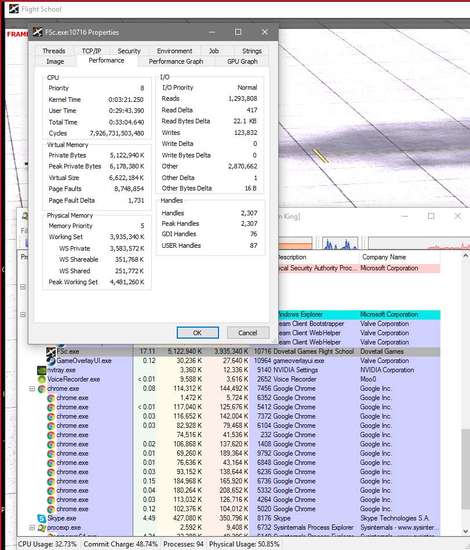Click Commit Charge value in status bar
Image resolution: width=470 pixels, height=550 pixels.
120,544
